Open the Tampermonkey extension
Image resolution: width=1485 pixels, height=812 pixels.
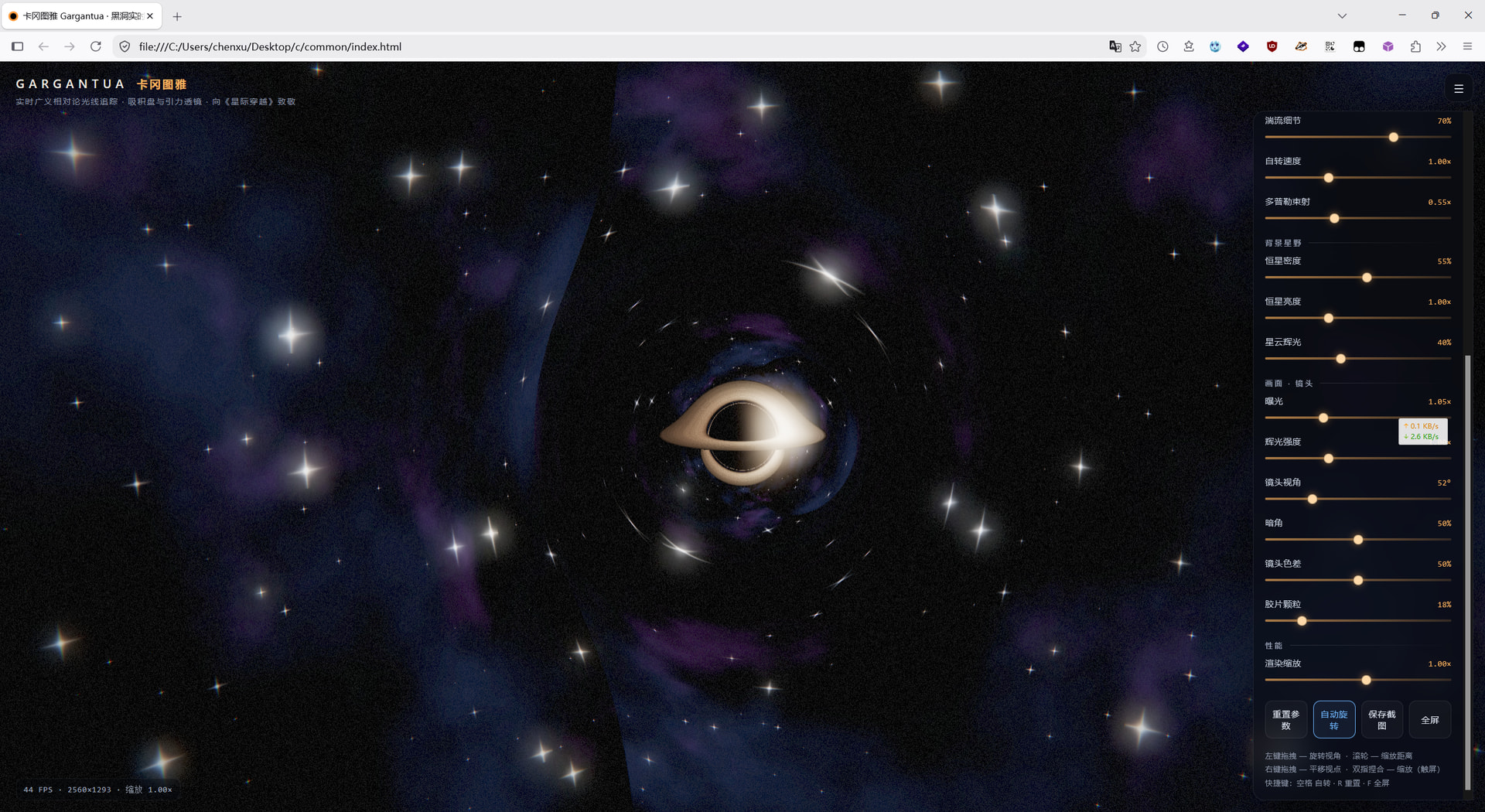1359,46
